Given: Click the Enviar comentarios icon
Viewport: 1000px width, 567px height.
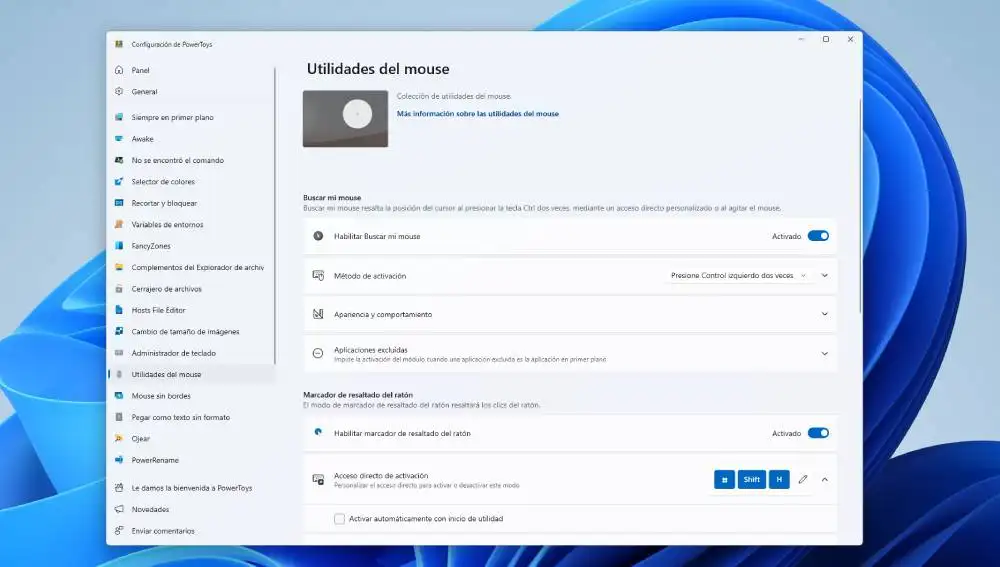Looking at the screenshot, I should coord(119,531).
